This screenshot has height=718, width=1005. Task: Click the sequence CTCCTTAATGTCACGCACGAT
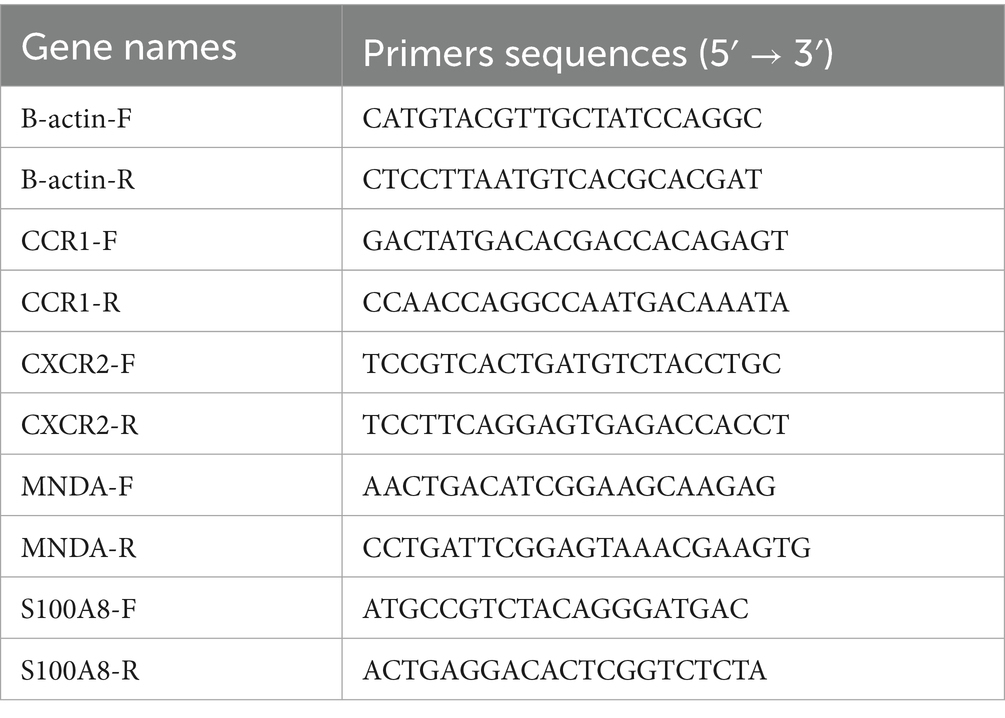[x=562, y=179]
